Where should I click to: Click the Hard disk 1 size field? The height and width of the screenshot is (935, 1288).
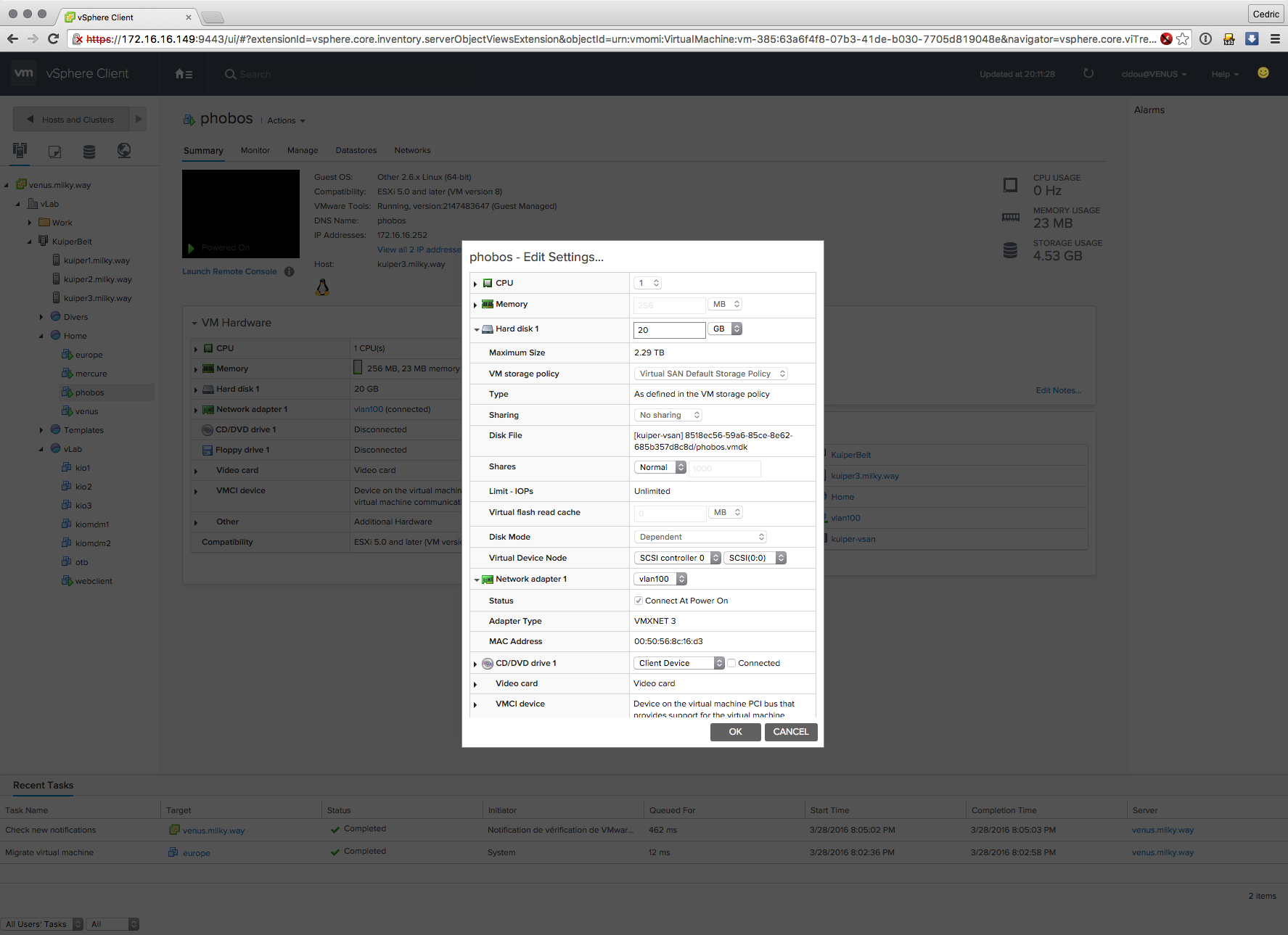(668, 330)
